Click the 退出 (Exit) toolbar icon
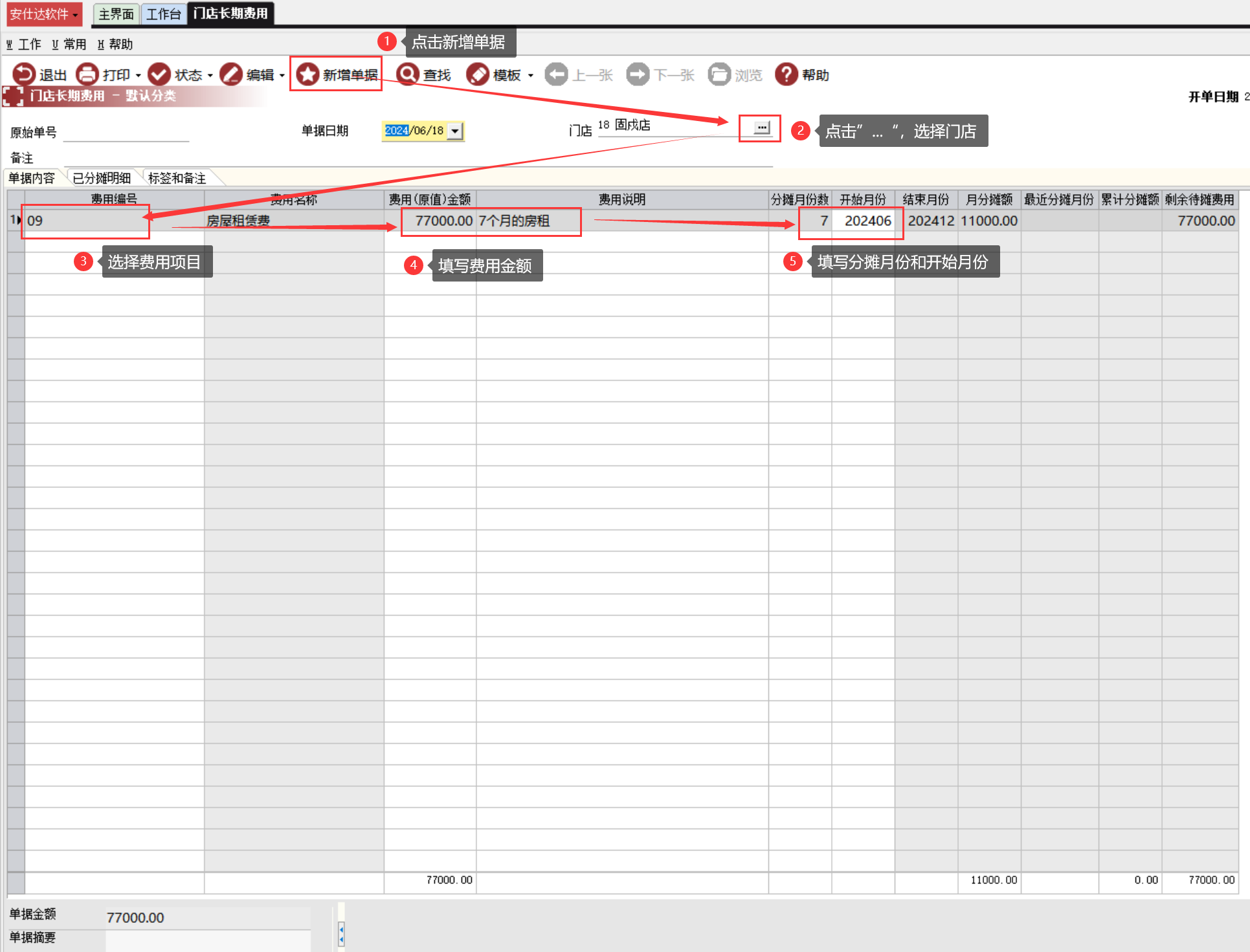The height and width of the screenshot is (952, 1250). 24,74
